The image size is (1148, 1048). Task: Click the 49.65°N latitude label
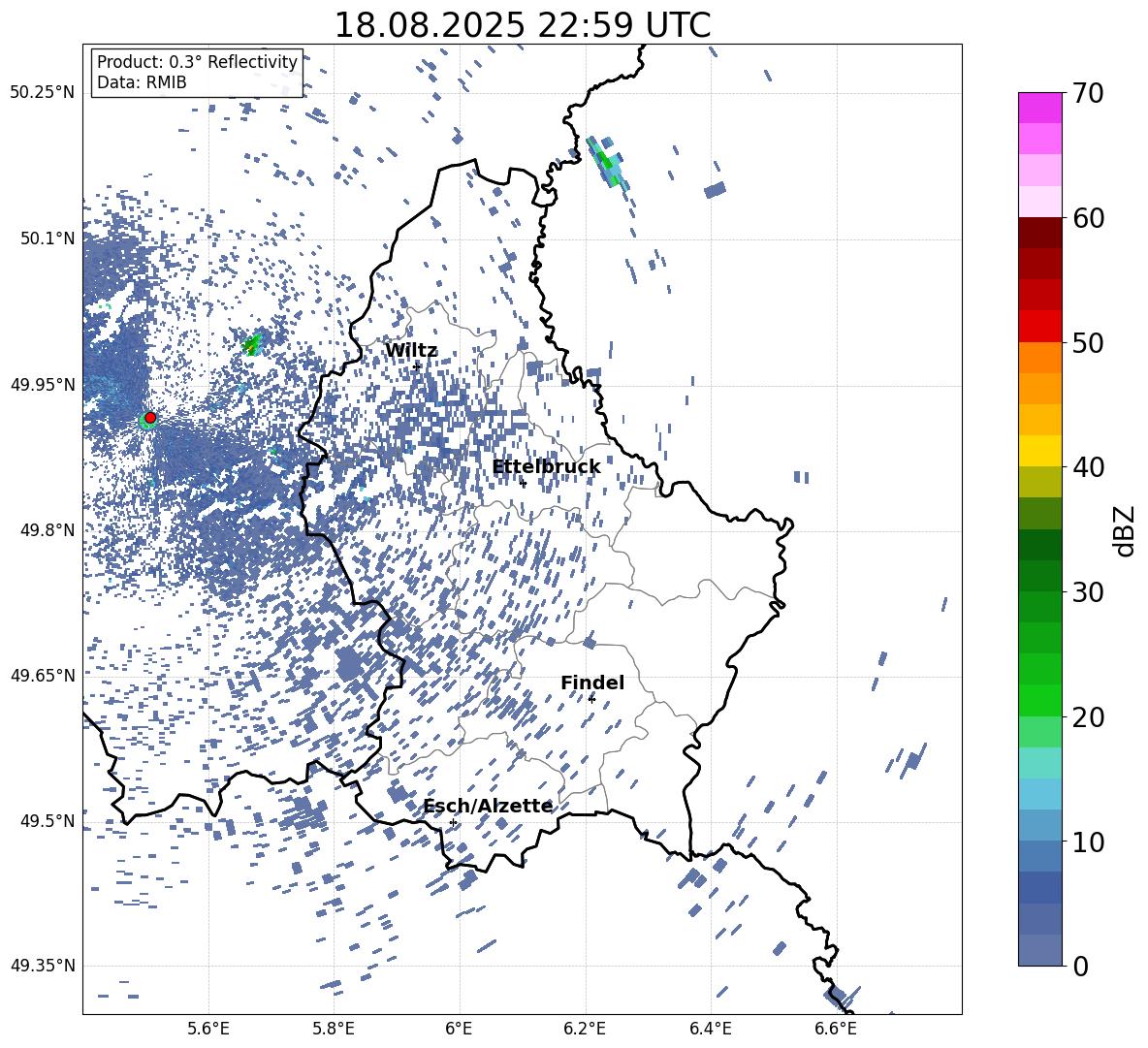click(43, 675)
